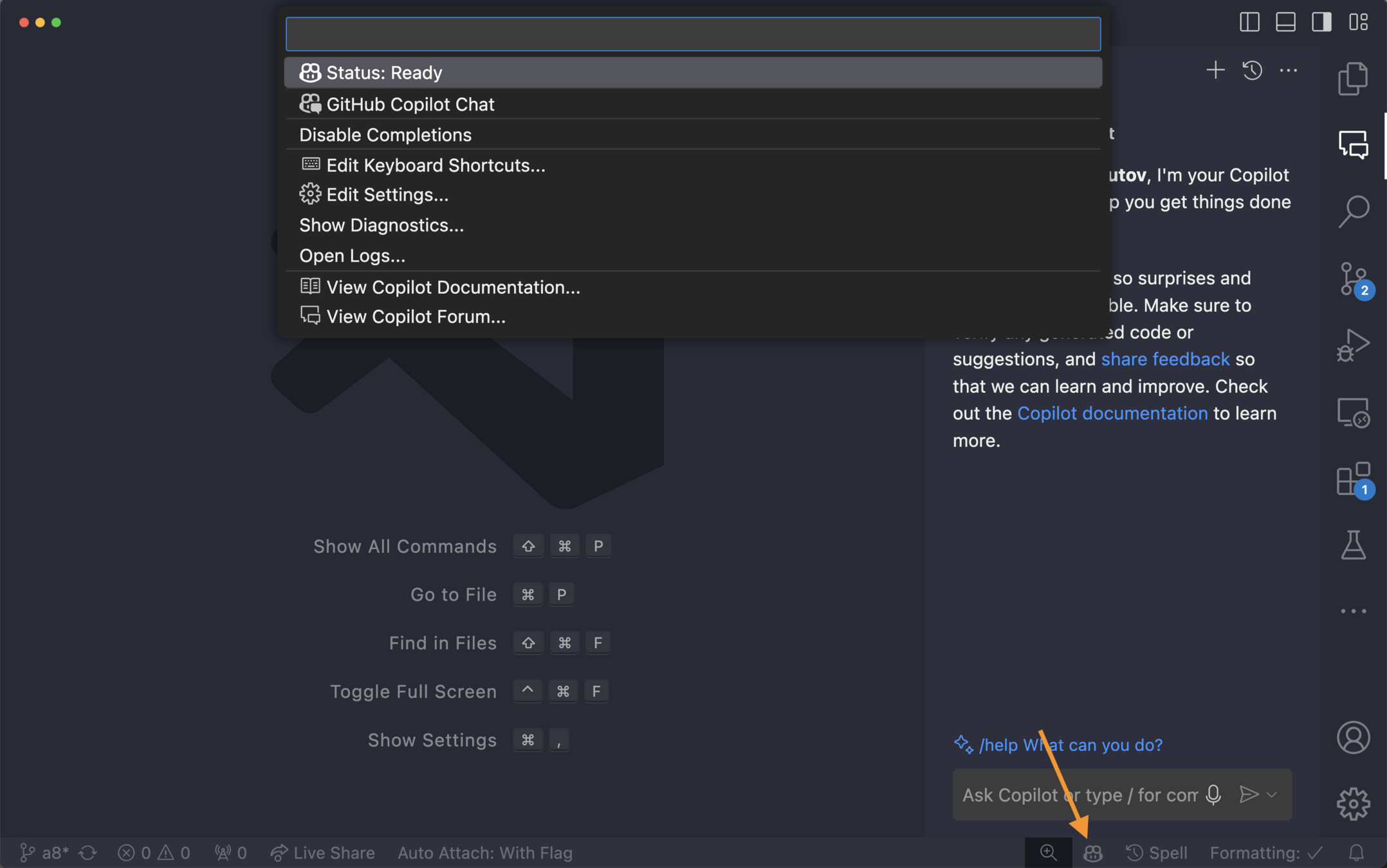Open Run and Debug view

(1353, 346)
